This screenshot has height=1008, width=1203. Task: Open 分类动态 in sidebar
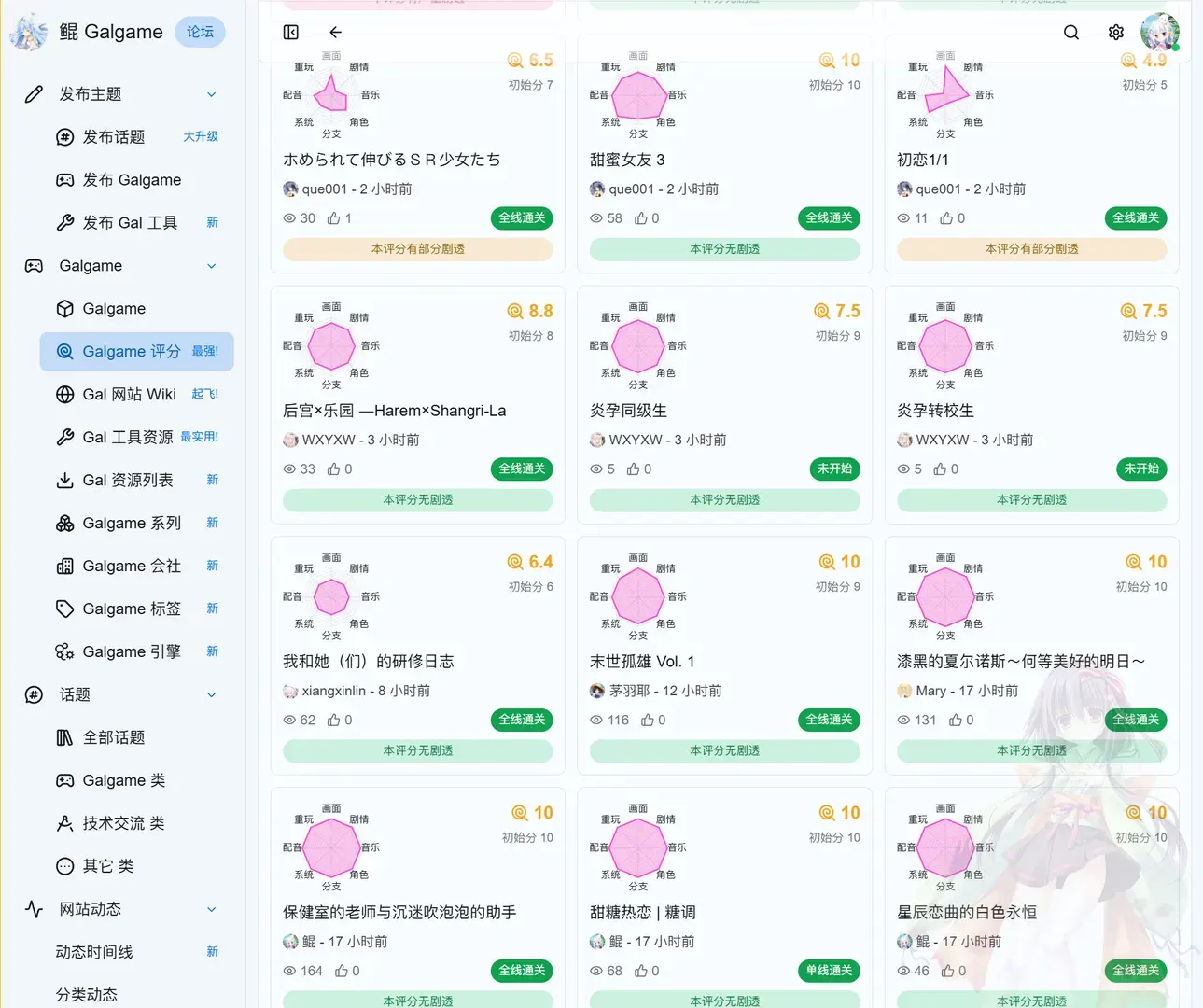coord(137,995)
